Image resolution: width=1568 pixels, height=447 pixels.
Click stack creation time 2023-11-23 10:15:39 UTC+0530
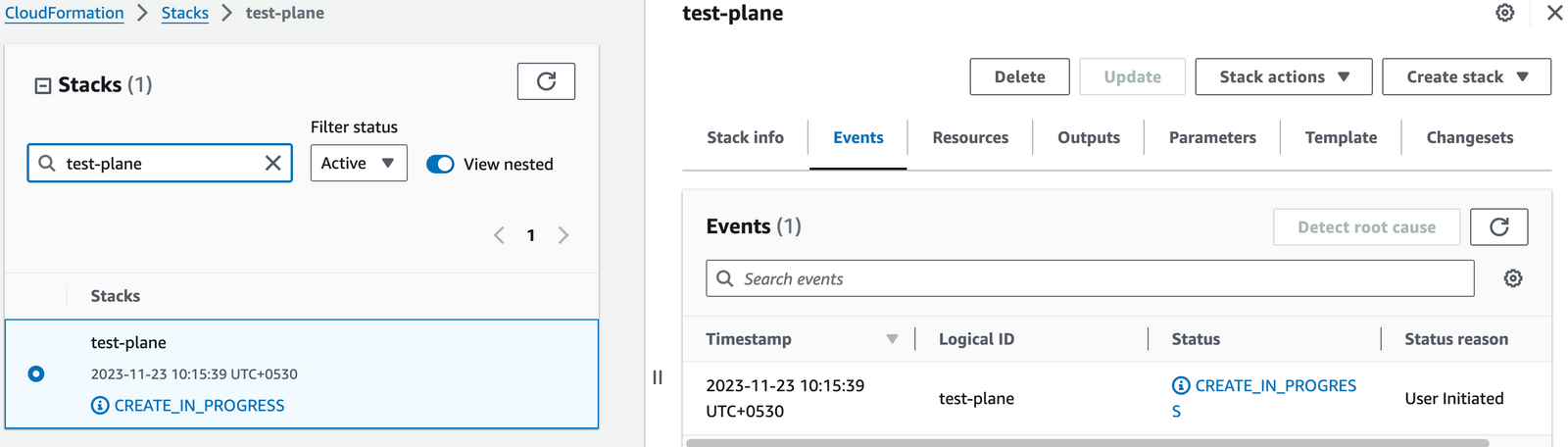pyautogui.click(x=194, y=374)
